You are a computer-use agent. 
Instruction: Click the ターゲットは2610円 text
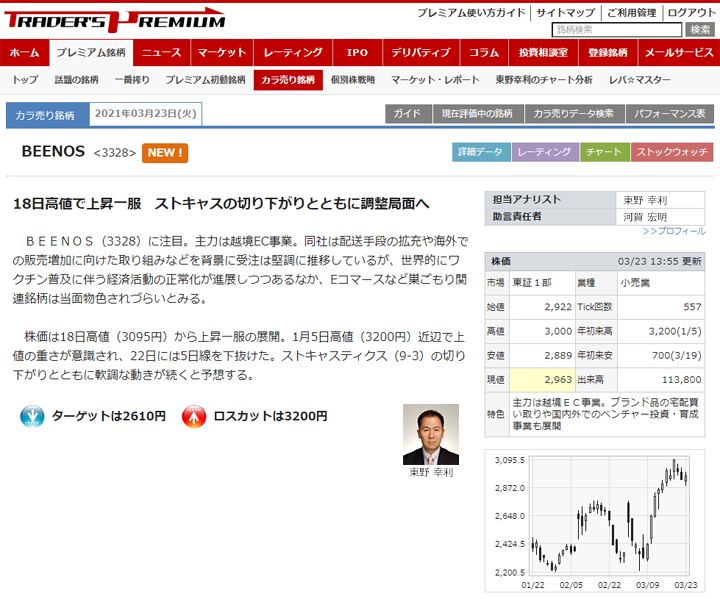[x=109, y=416]
